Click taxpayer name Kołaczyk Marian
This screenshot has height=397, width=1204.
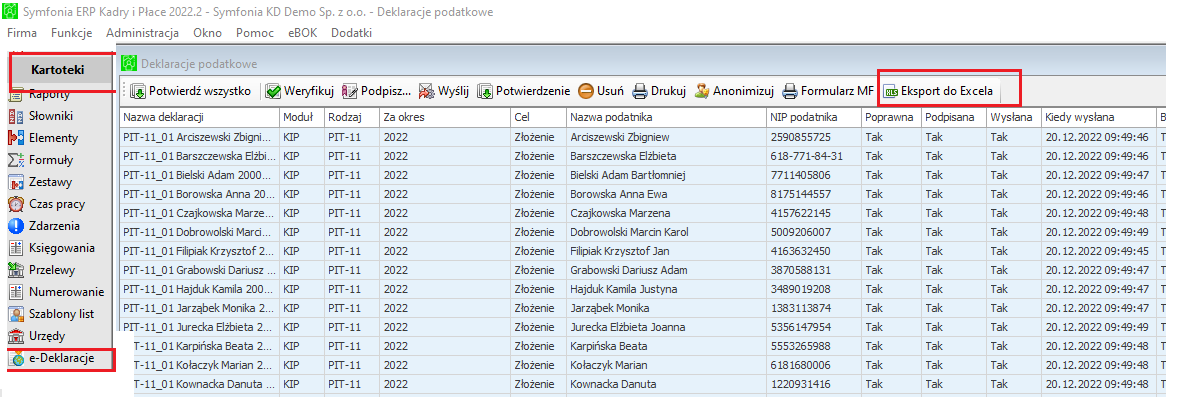coord(610,365)
